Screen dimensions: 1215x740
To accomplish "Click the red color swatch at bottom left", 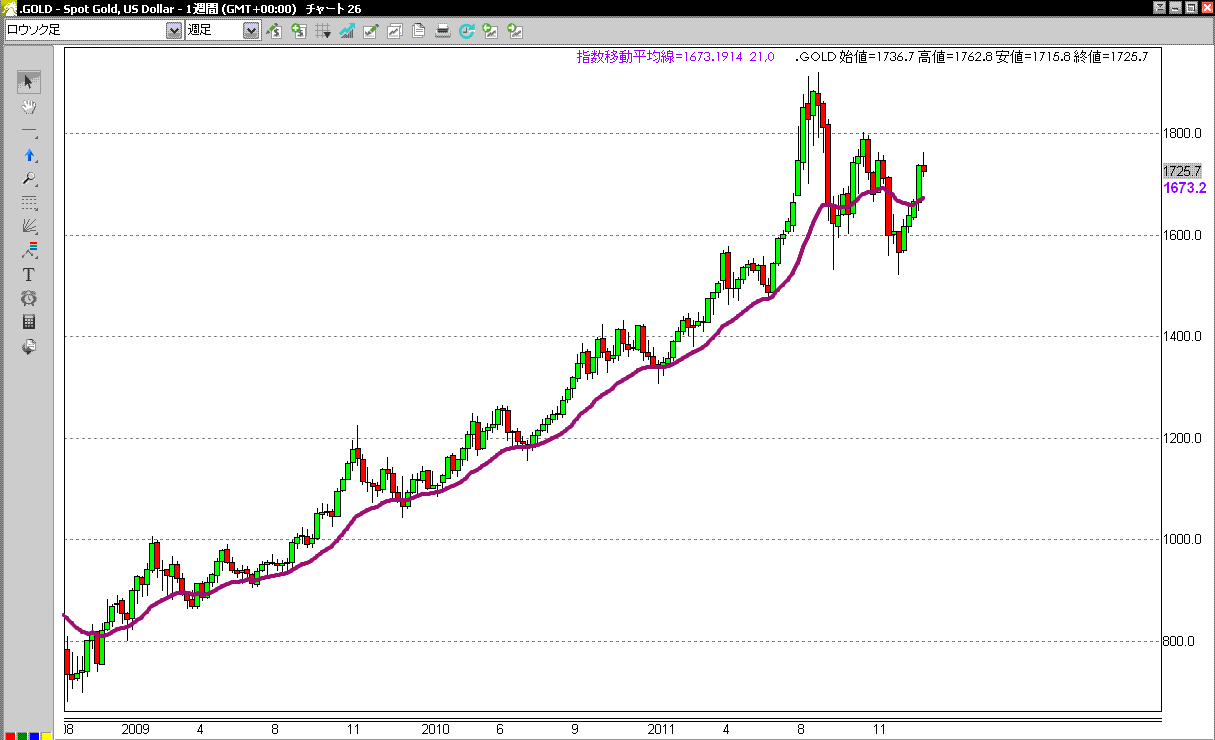I will click(9, 736).
